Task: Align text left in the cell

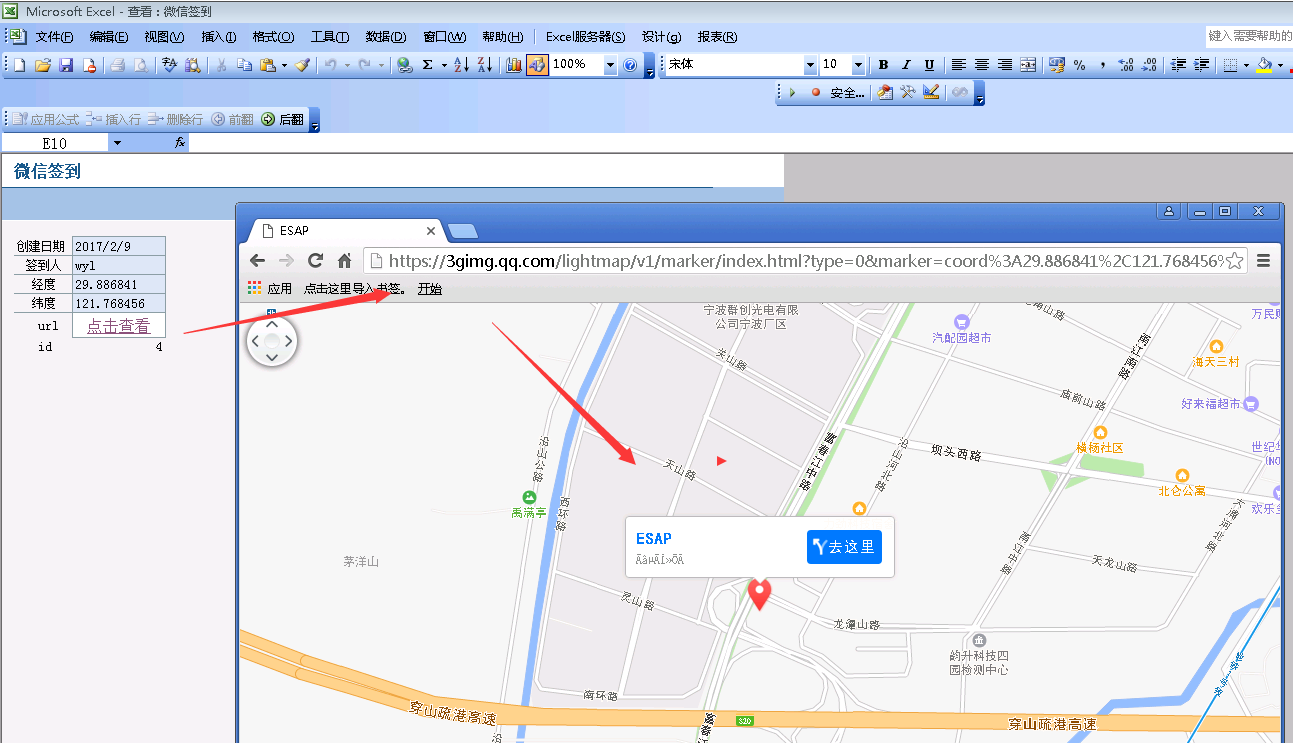Action: (958, 65)
